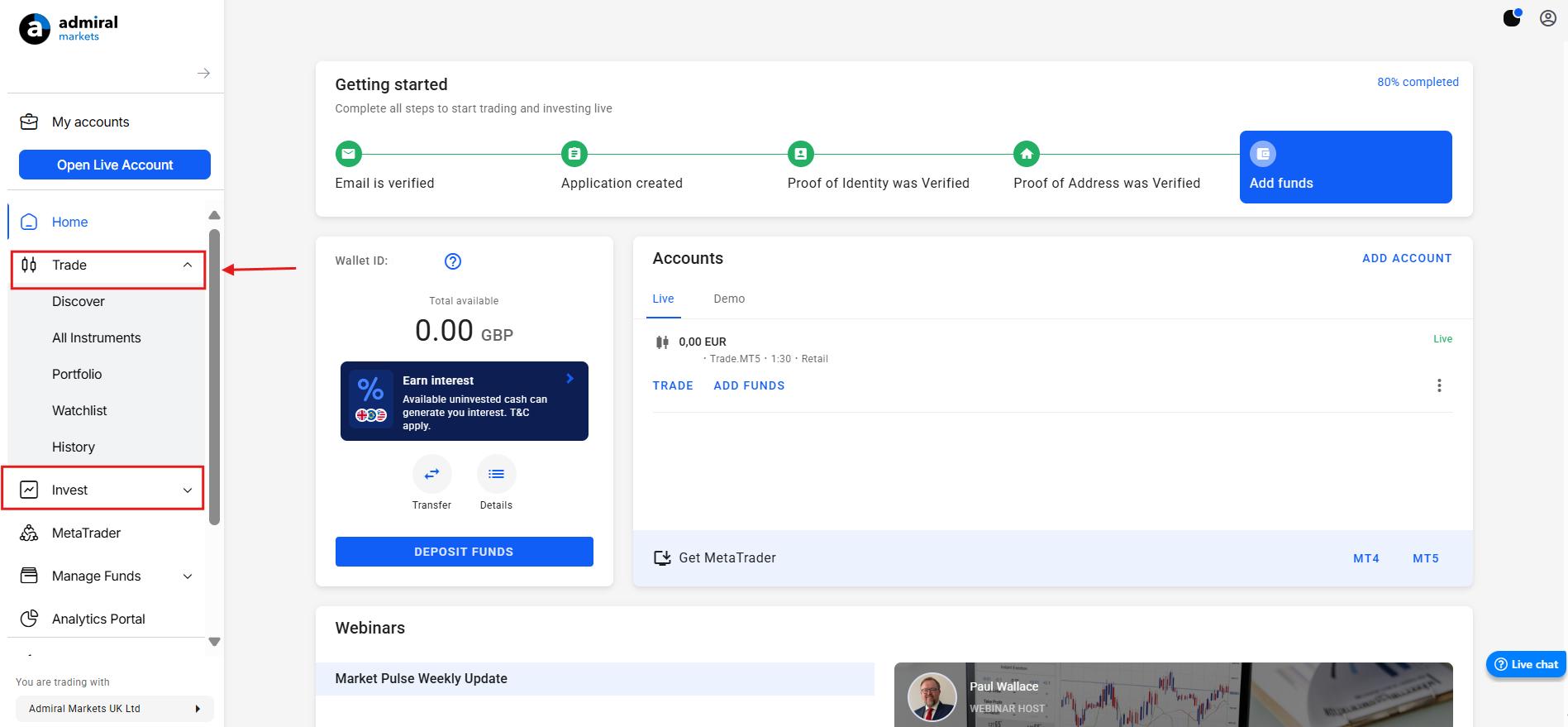Open History in the Trade menu
This screenshot has width=1568, height=727.
74,447
